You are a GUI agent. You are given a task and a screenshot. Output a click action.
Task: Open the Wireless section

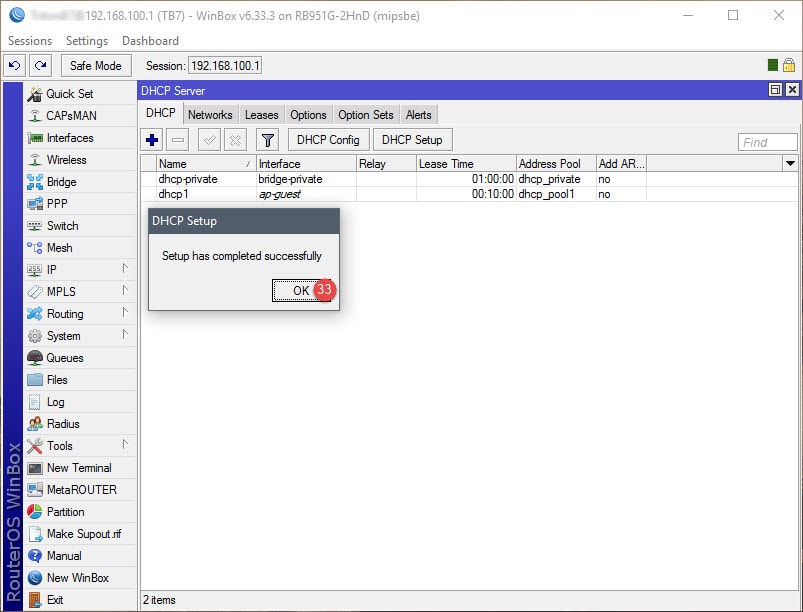click(80, 160)
